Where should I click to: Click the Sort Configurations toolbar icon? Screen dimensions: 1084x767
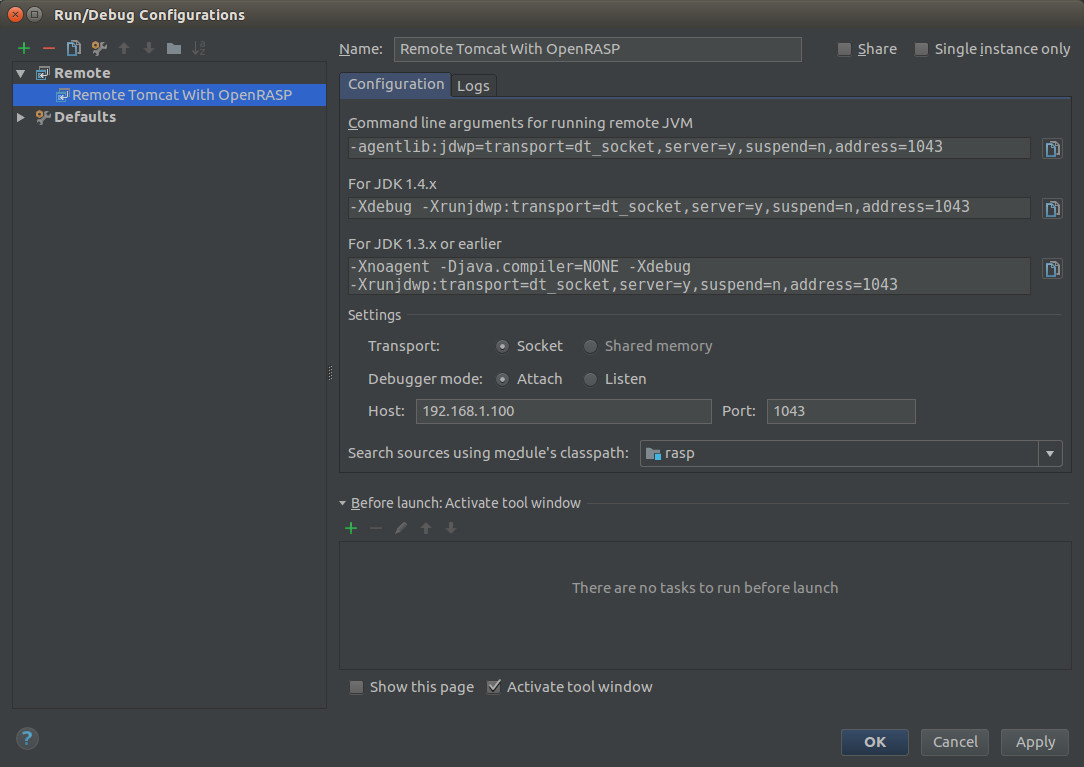coord(199,48)
